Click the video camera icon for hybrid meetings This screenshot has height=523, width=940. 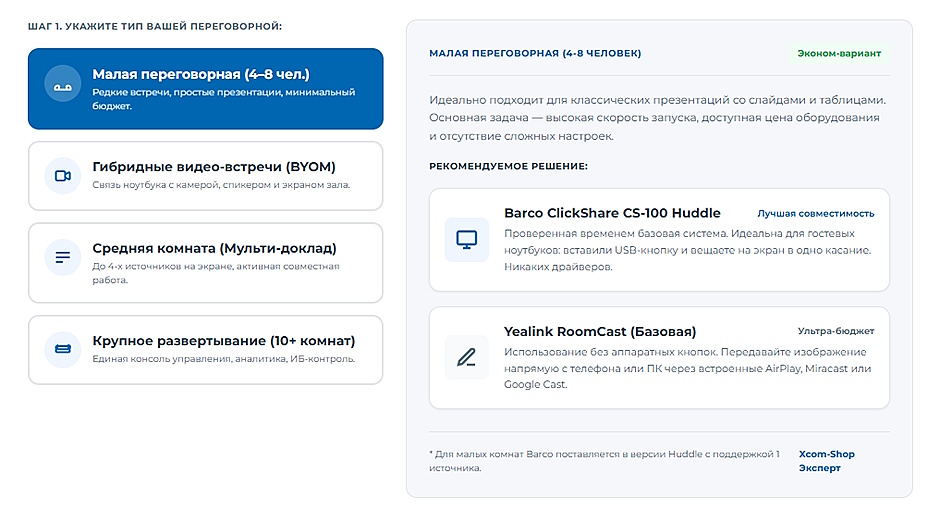tap(63, 176)
